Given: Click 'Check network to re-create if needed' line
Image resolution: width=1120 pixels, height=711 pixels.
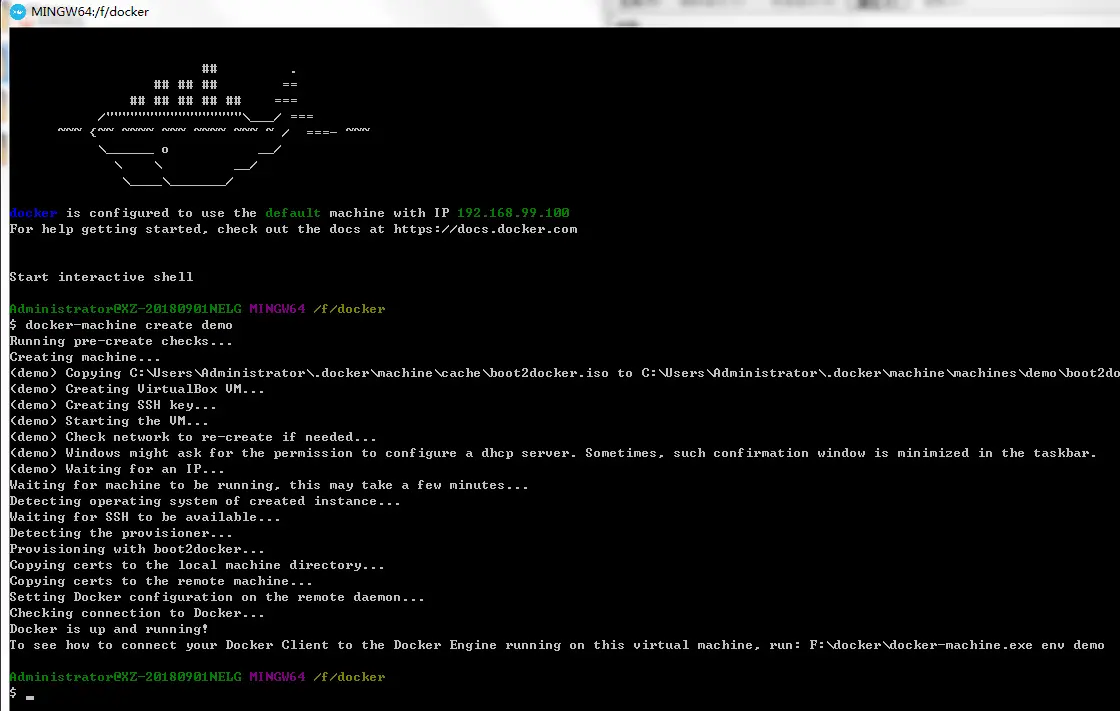Looking at the screenshot, I should tap(193, 437).
